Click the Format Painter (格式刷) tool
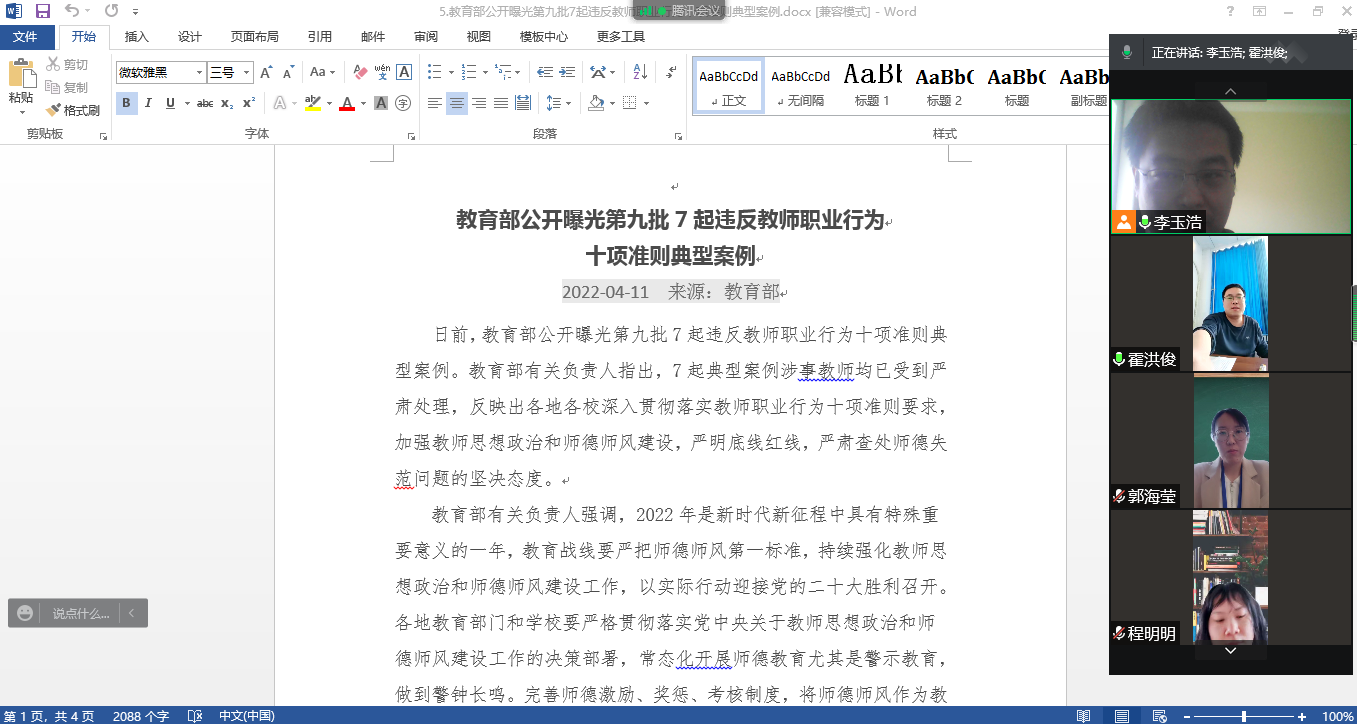 tap(73, 110)
